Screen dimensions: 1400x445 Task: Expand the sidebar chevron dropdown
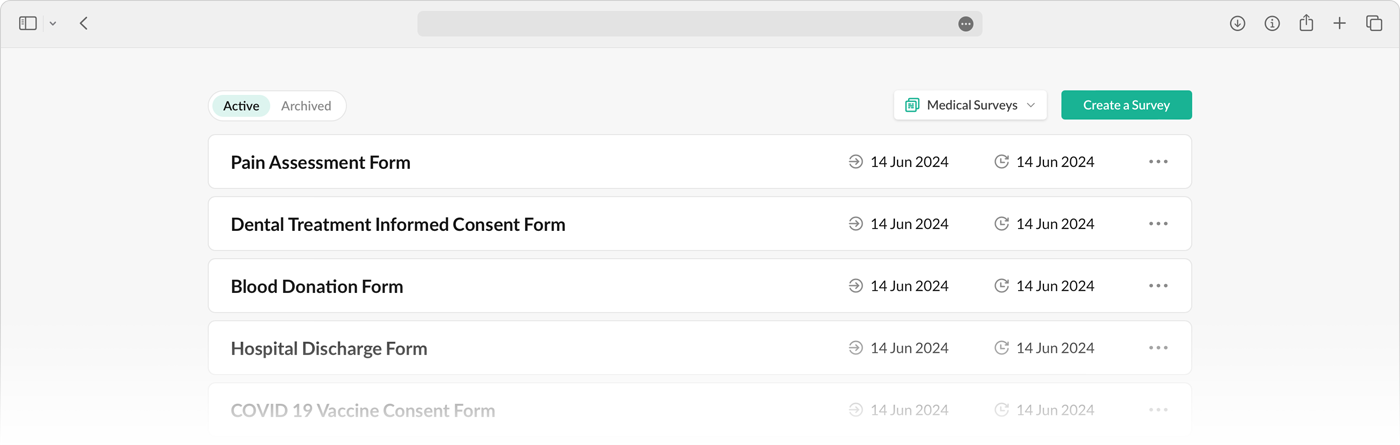53,23
